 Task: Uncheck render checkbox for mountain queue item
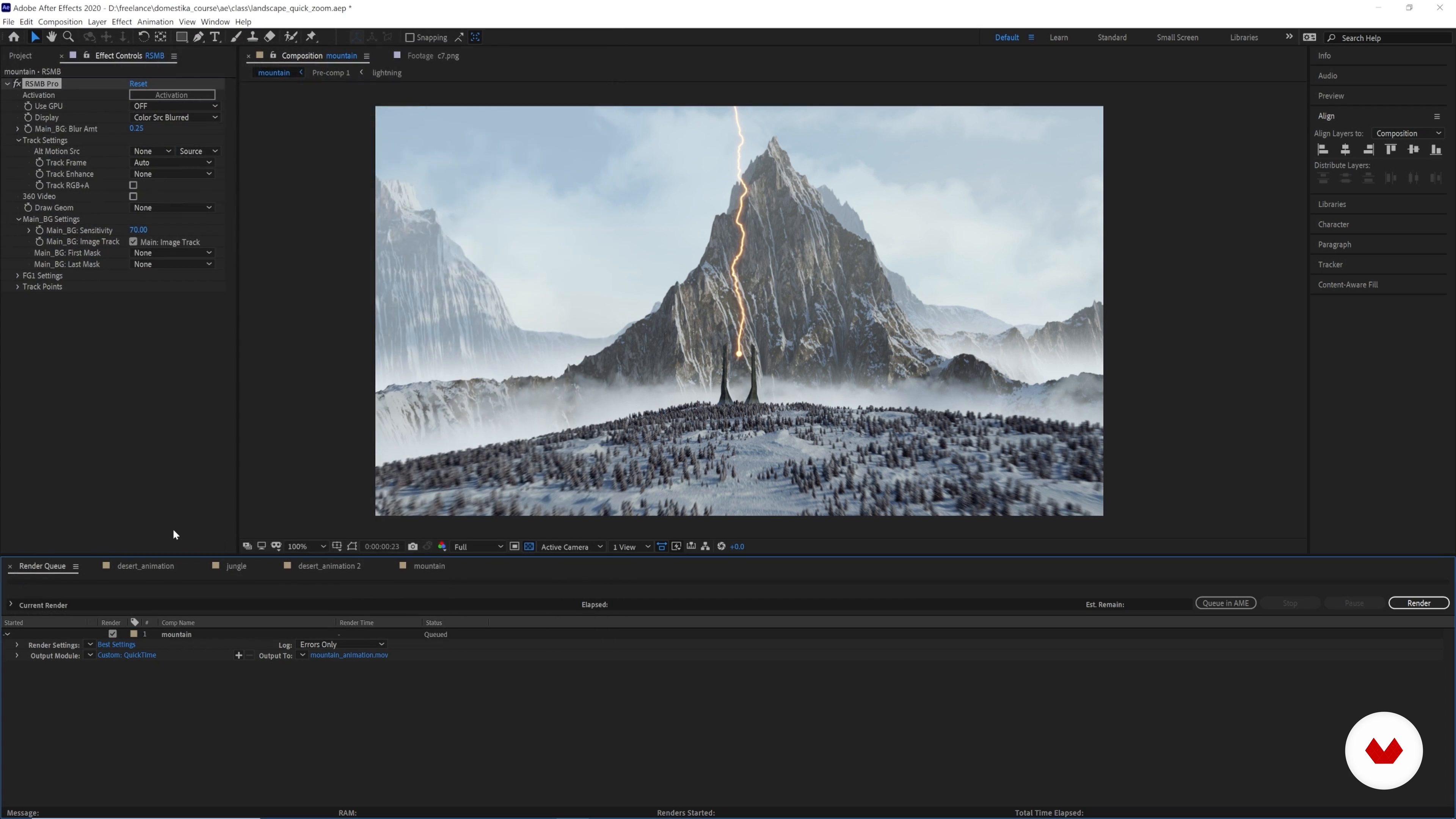pyautogui.click(x=113, y=634)
